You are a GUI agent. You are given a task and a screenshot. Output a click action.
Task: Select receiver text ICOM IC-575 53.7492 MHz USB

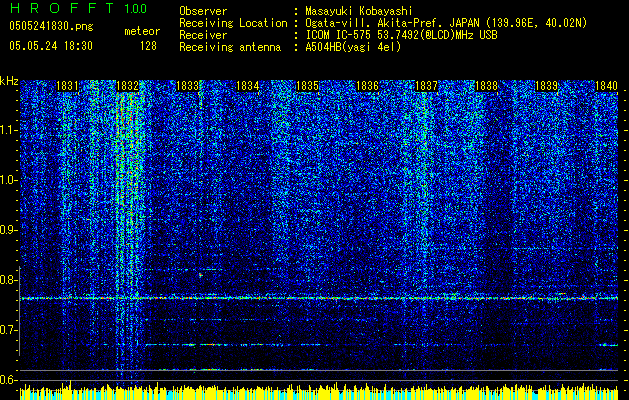click(x=401, y=35)
